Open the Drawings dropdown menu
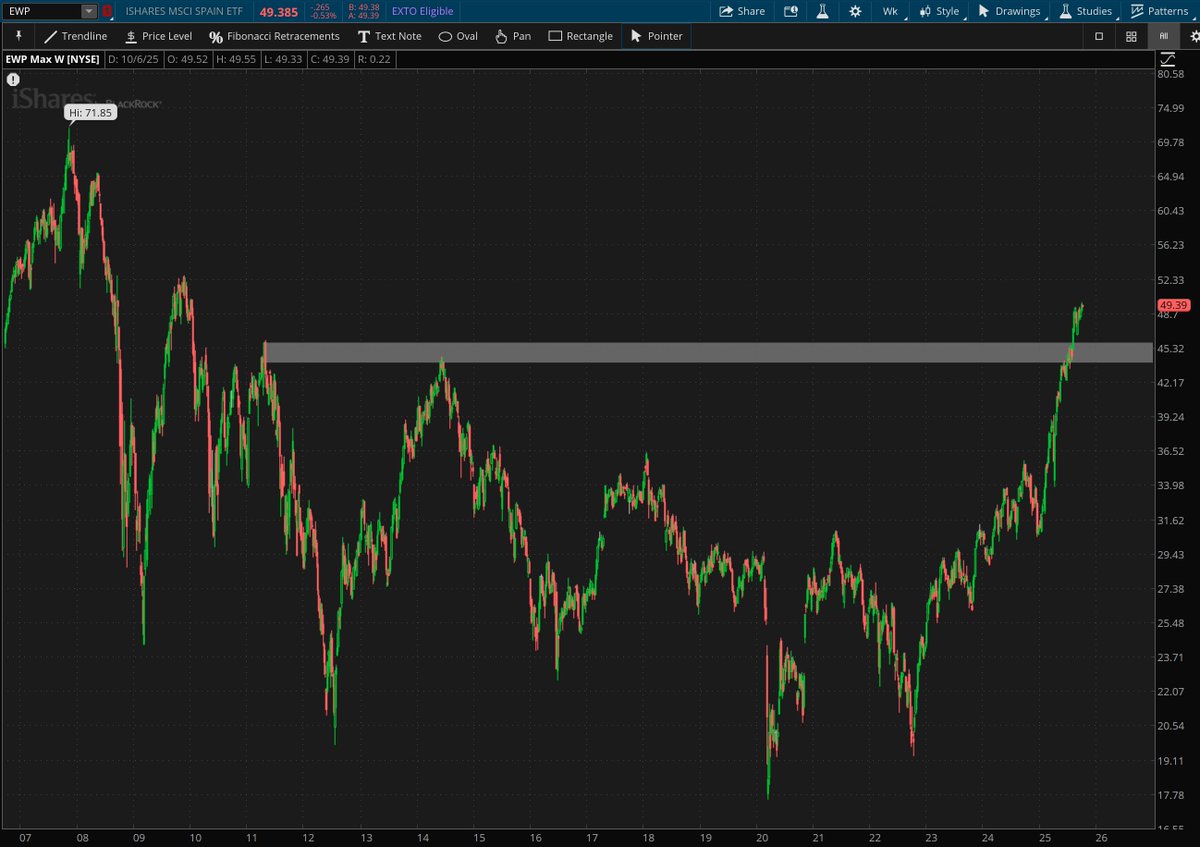Image resolution: width=1200 pixels, height=847 pixels. pos(1011,11)
